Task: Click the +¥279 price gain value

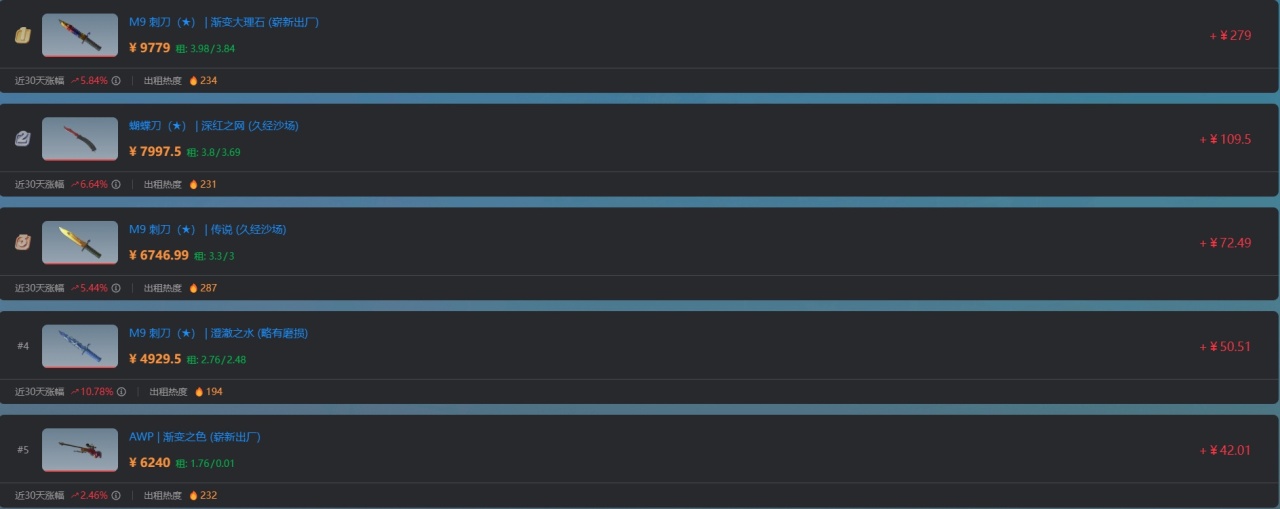Action: (x=1230, y=36)
